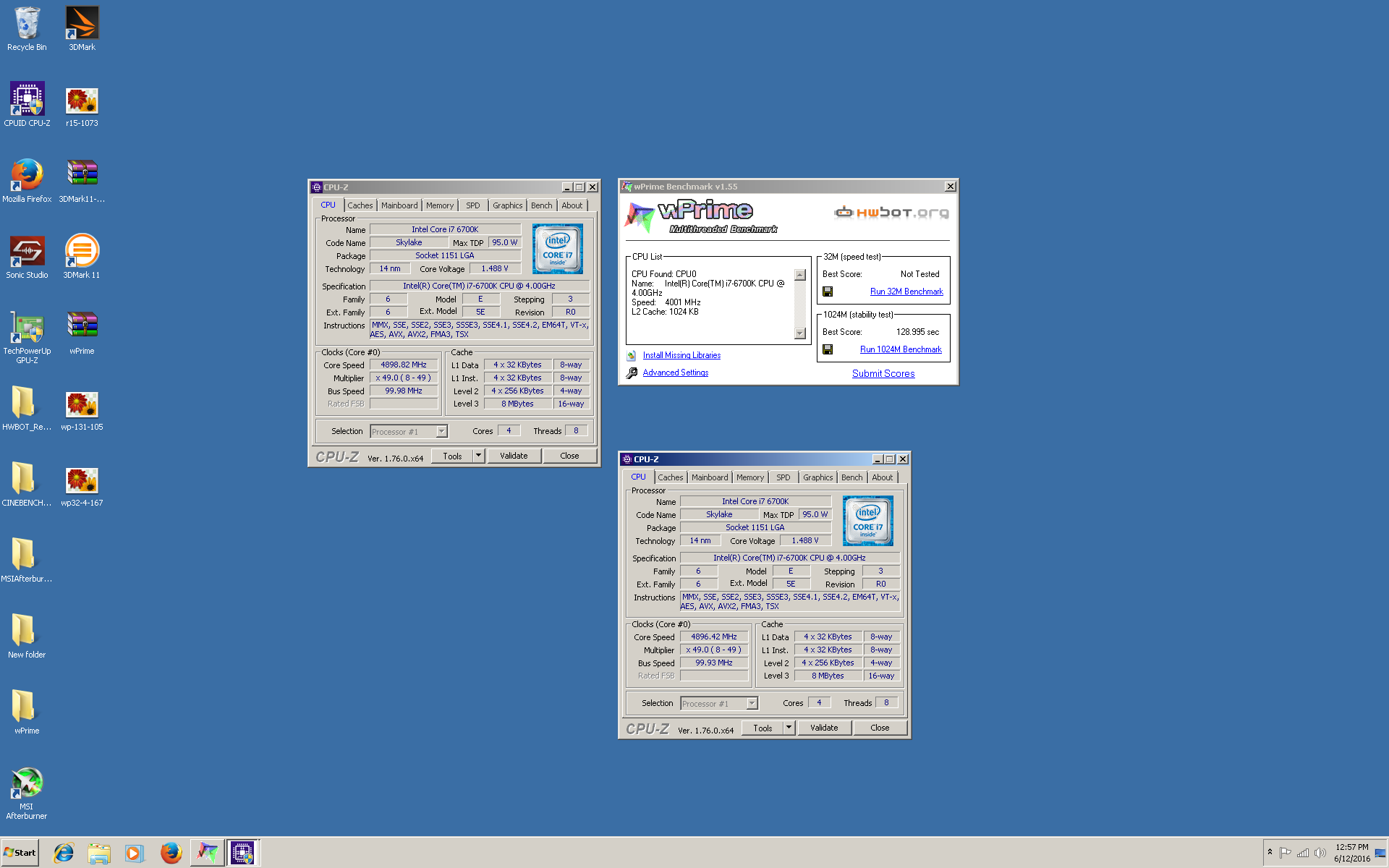Click Close button in lower CPU-Z
This screenshot has width=1389, height=868.
[x=880, y=728]
